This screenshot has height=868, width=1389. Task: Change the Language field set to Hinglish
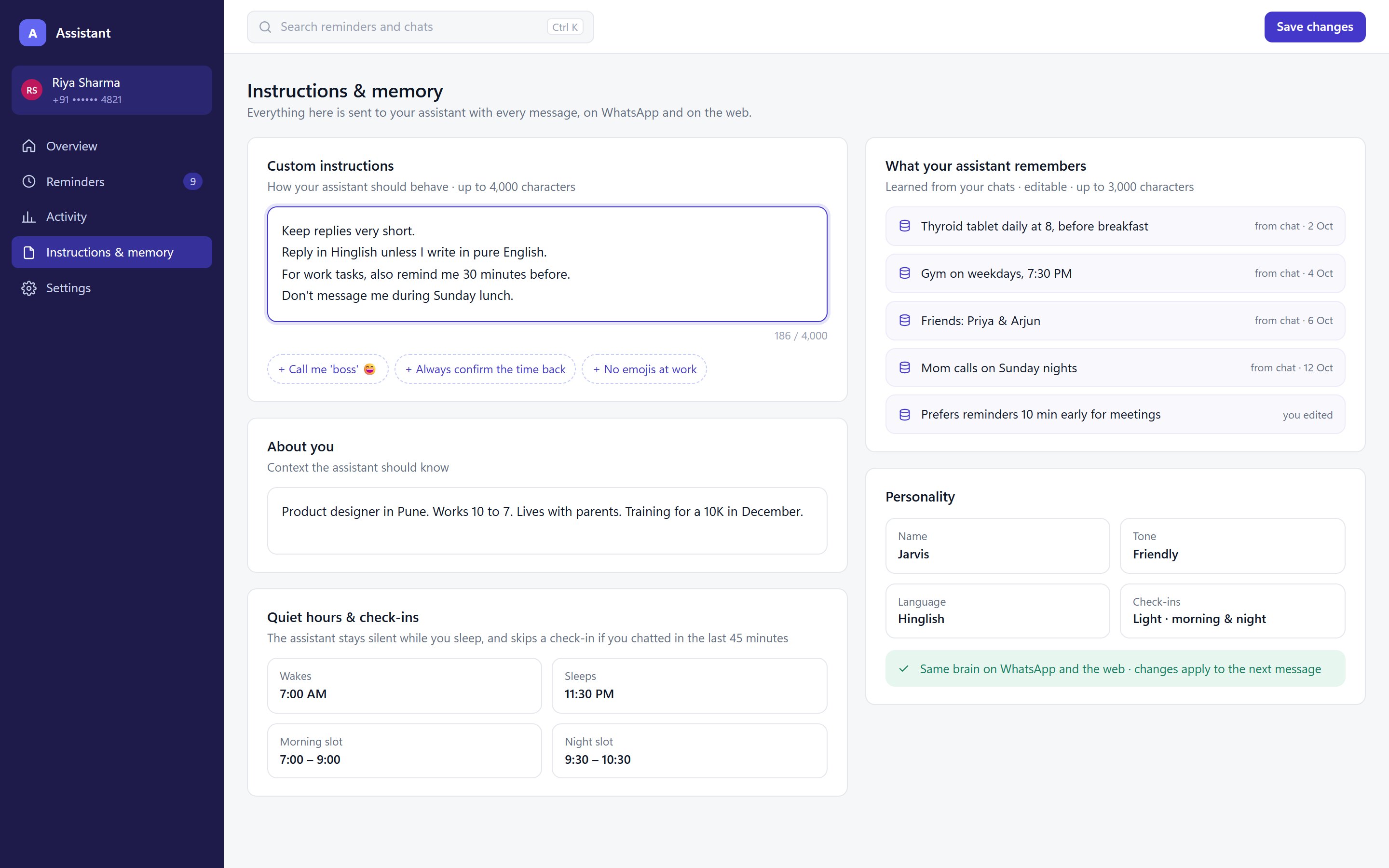(997, 611)
